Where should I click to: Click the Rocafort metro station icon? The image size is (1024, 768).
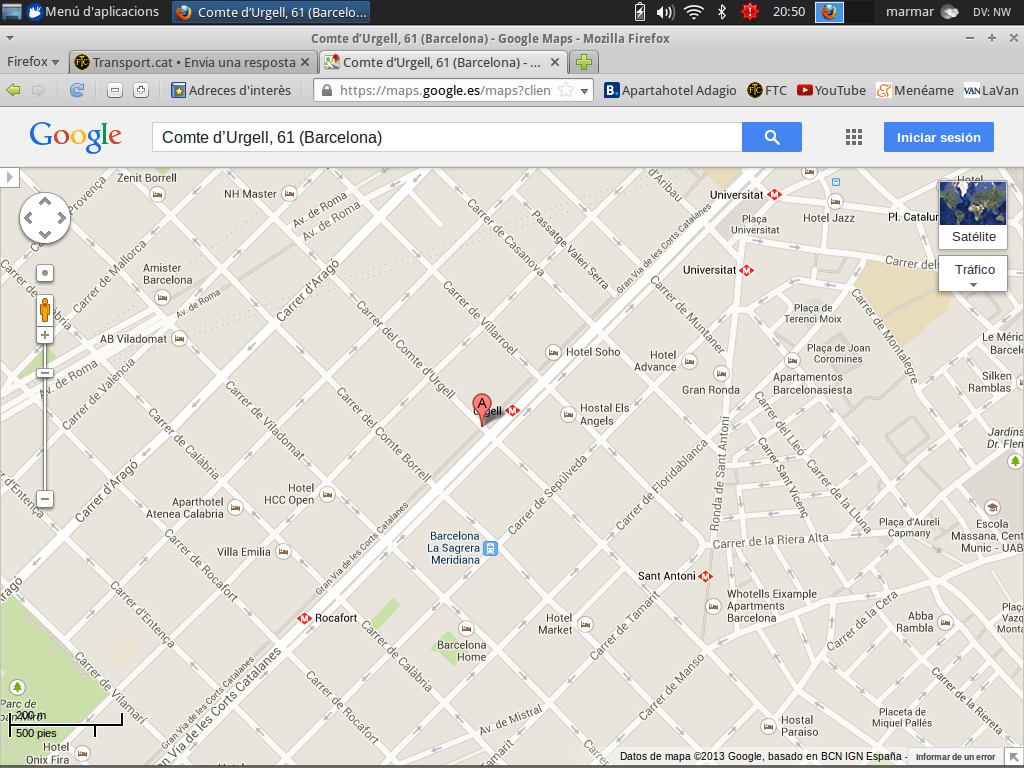(x=304, y=618)
